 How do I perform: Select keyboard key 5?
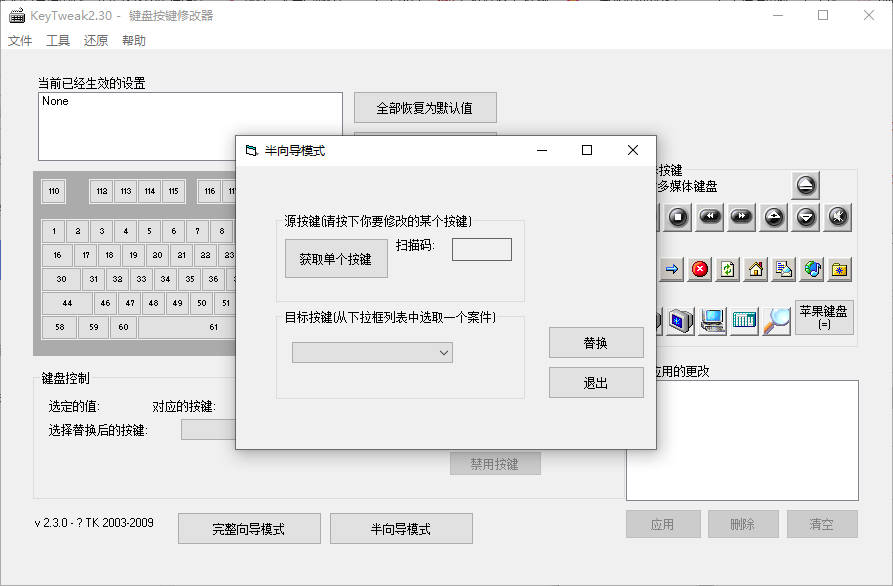click(x=149, y=231)
